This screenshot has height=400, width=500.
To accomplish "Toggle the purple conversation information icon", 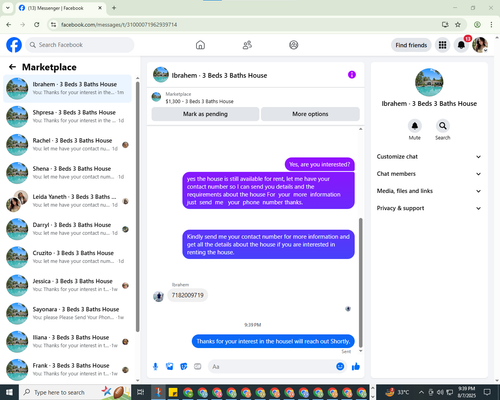I will pyautogui.click(x=352, y=75).
